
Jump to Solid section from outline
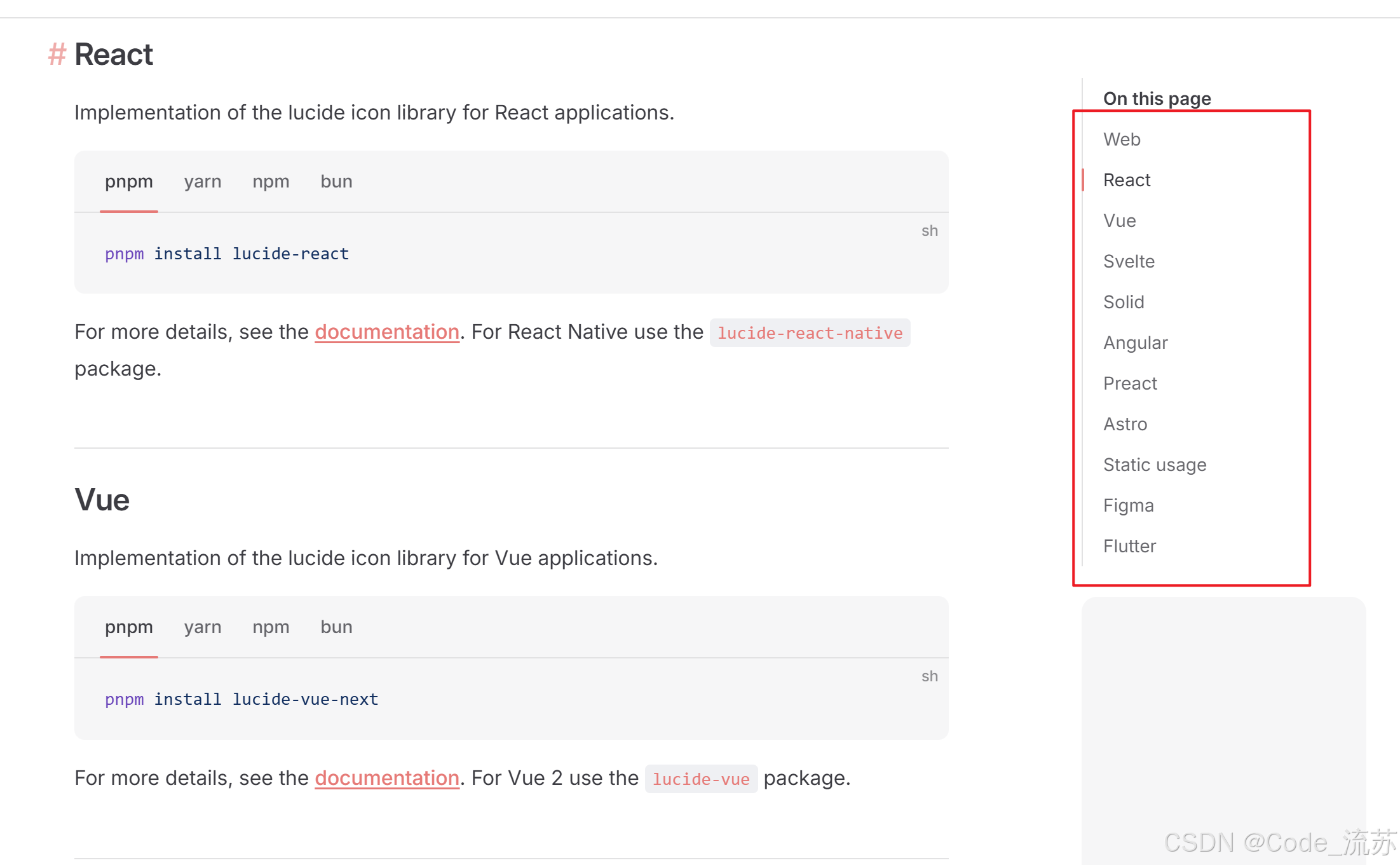pos(1124,303)
